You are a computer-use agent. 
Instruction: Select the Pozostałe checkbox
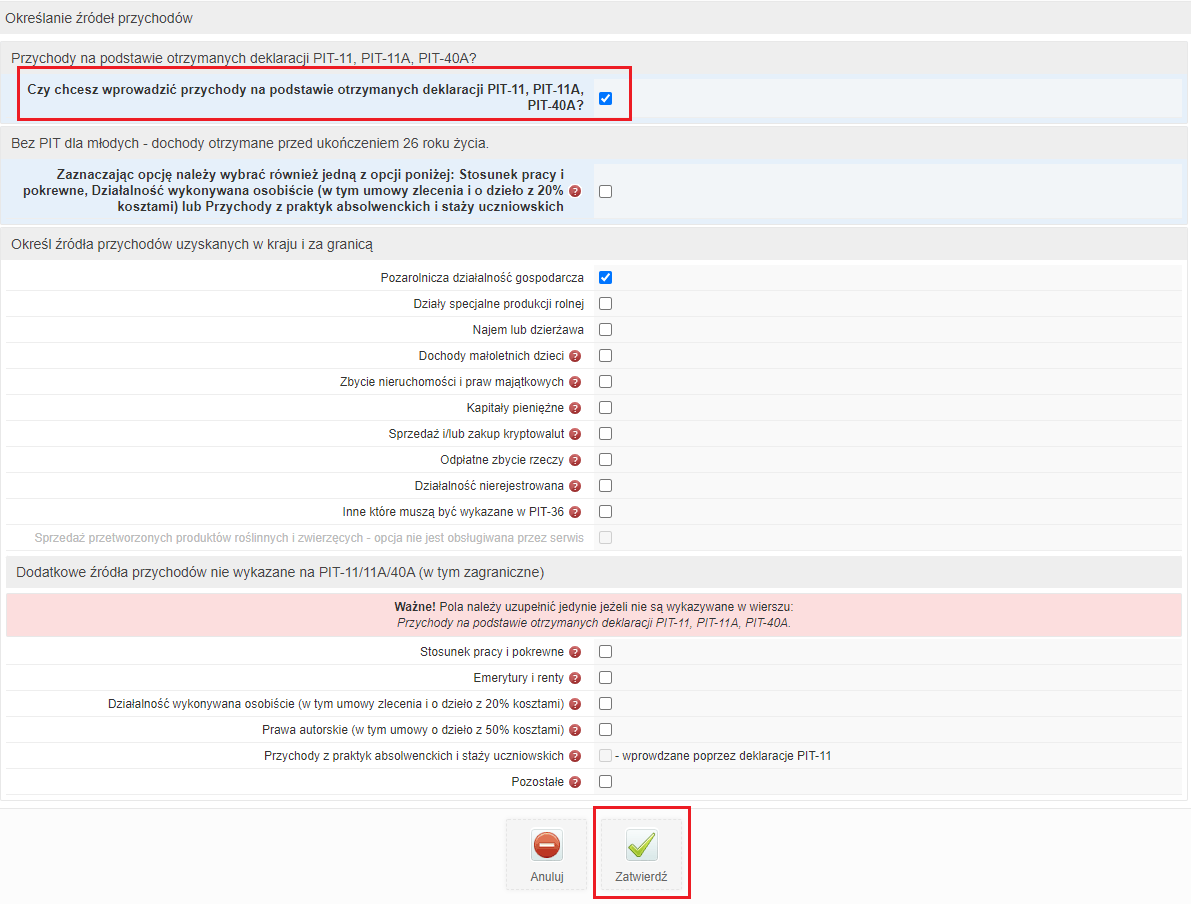pyautogui.click(x=605, y=782)
